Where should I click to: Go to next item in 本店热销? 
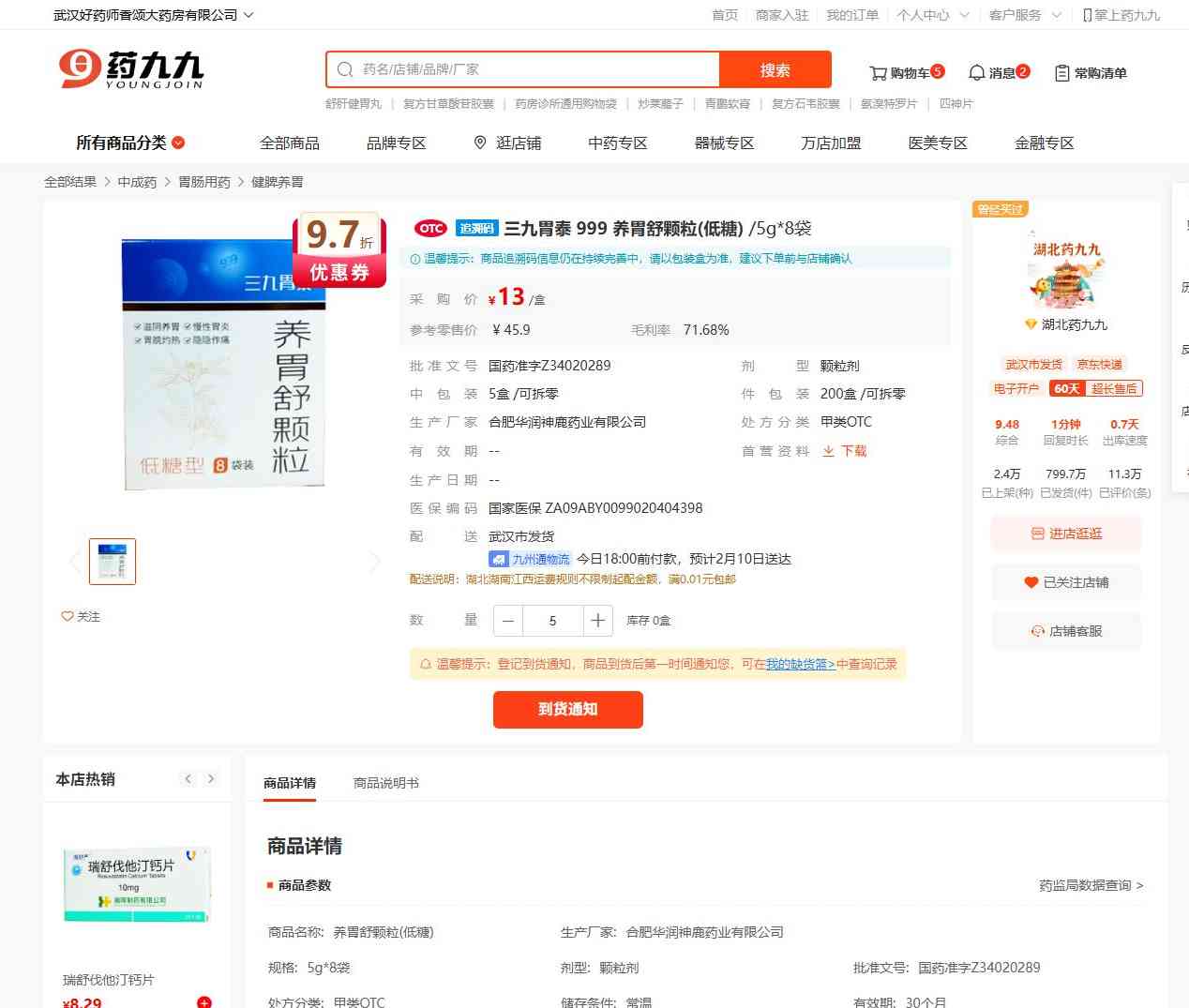[211, 778]
